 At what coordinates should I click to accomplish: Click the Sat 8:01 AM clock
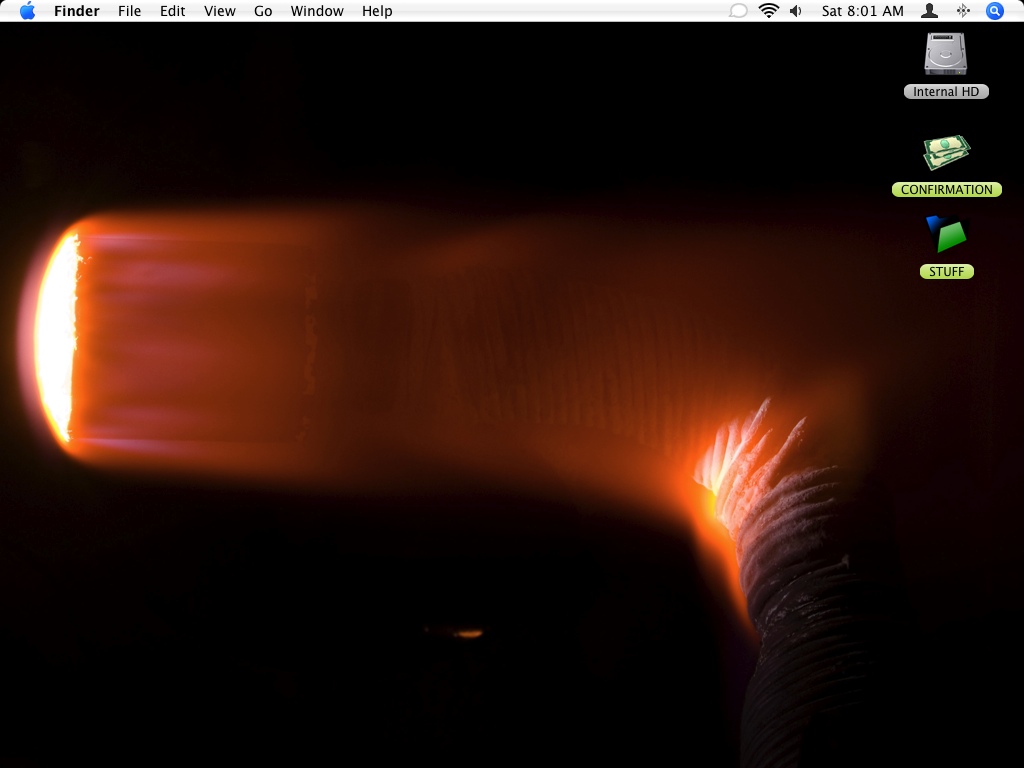click(863, 11)
